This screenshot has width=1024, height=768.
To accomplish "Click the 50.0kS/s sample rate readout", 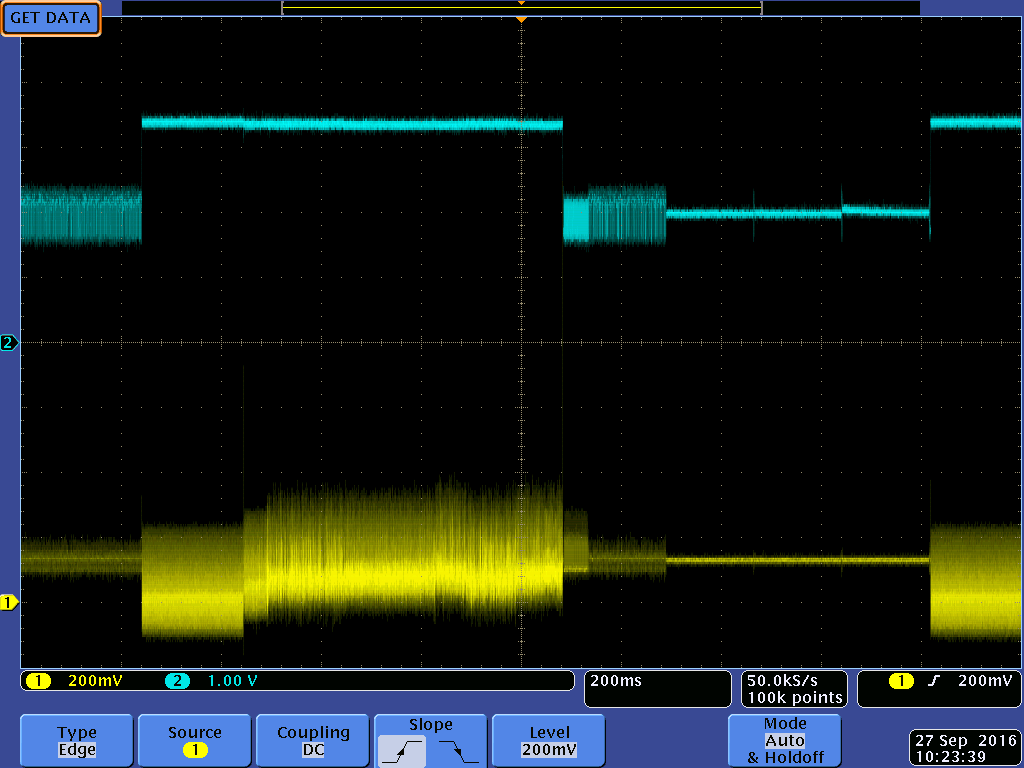I will click(x=782, y=680).
